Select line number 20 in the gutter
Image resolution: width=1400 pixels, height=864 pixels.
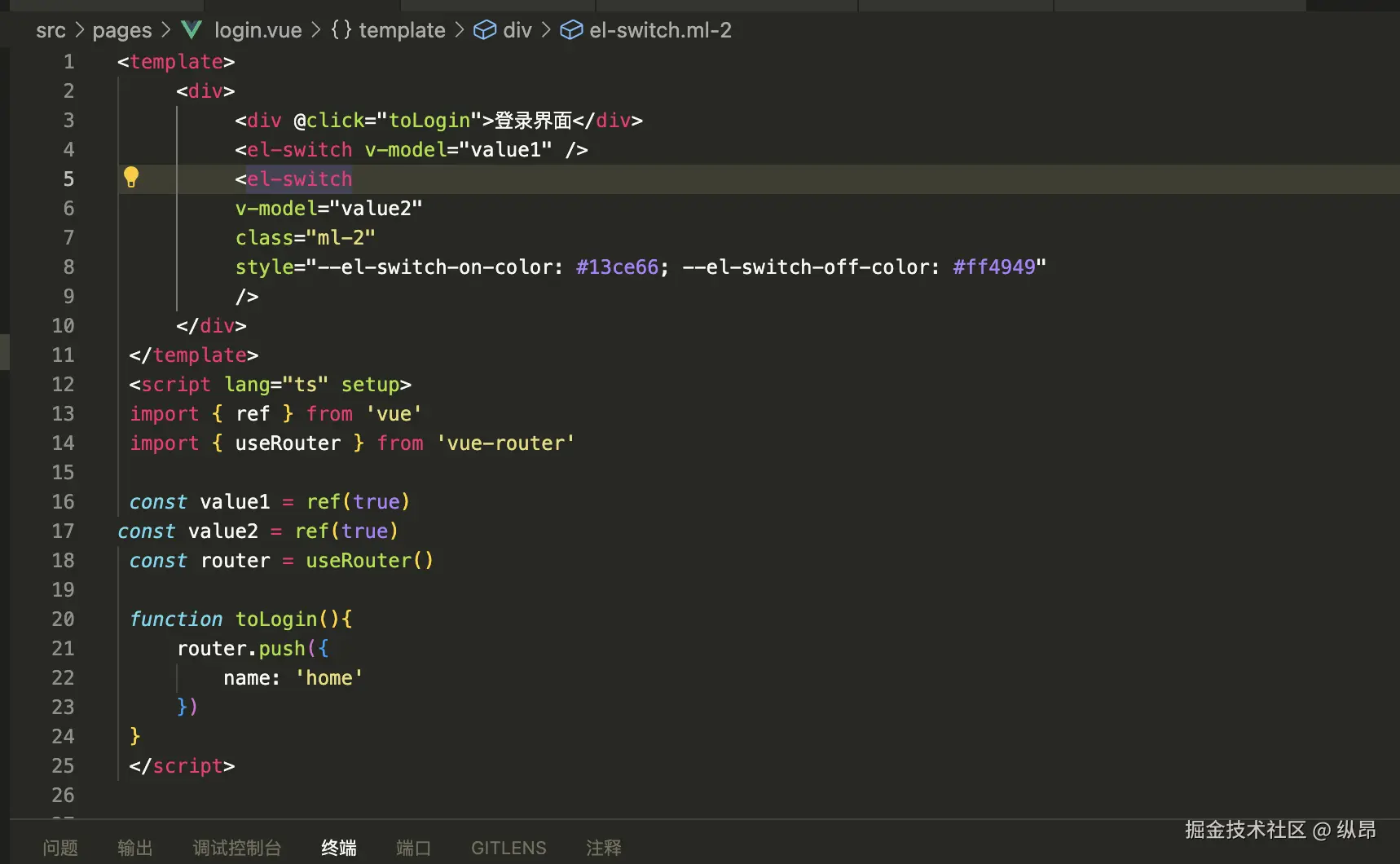click(x=63, y=619)
